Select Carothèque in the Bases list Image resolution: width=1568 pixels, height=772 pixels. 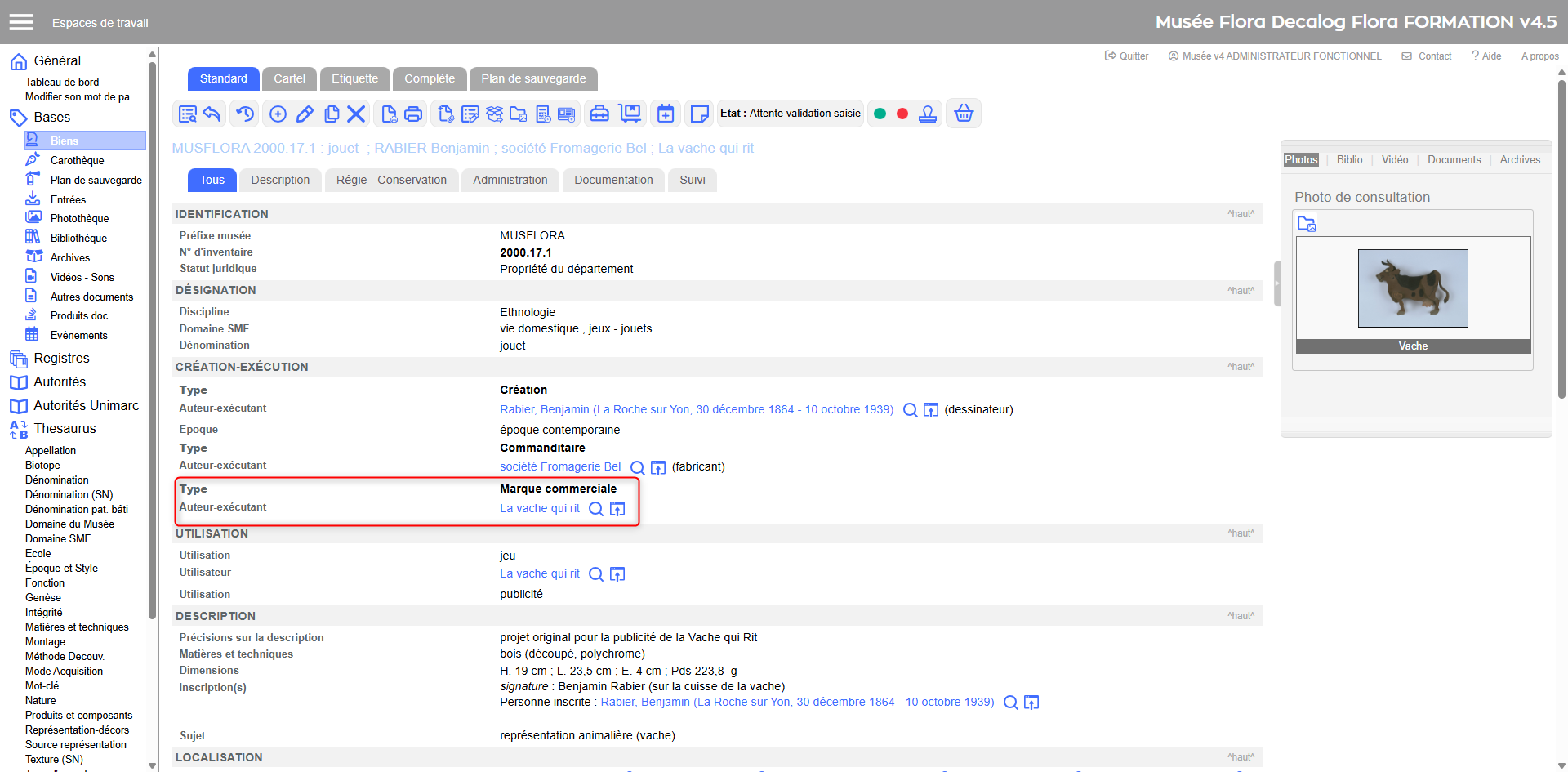coord(77,160)
